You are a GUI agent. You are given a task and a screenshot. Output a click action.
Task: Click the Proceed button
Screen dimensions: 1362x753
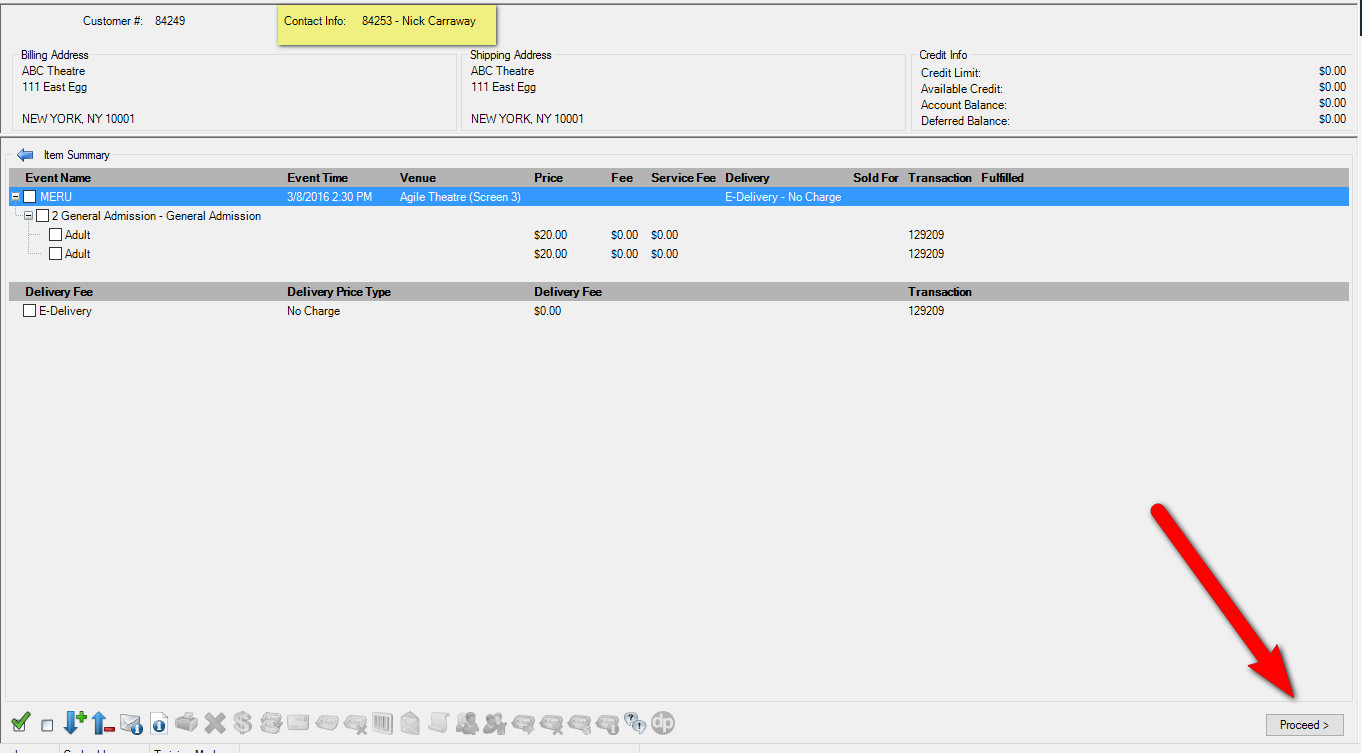(x=1304, y=725)
